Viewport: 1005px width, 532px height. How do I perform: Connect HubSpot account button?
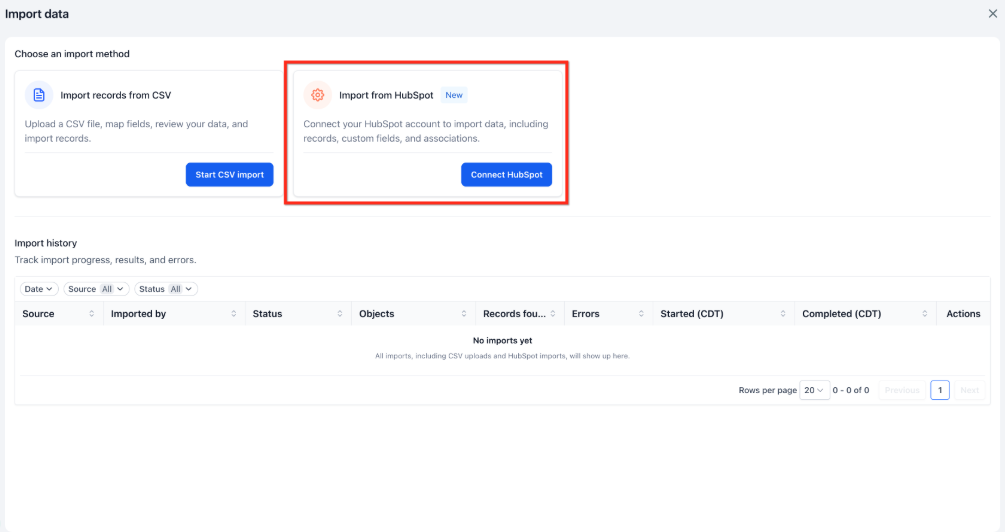point(506,174)
